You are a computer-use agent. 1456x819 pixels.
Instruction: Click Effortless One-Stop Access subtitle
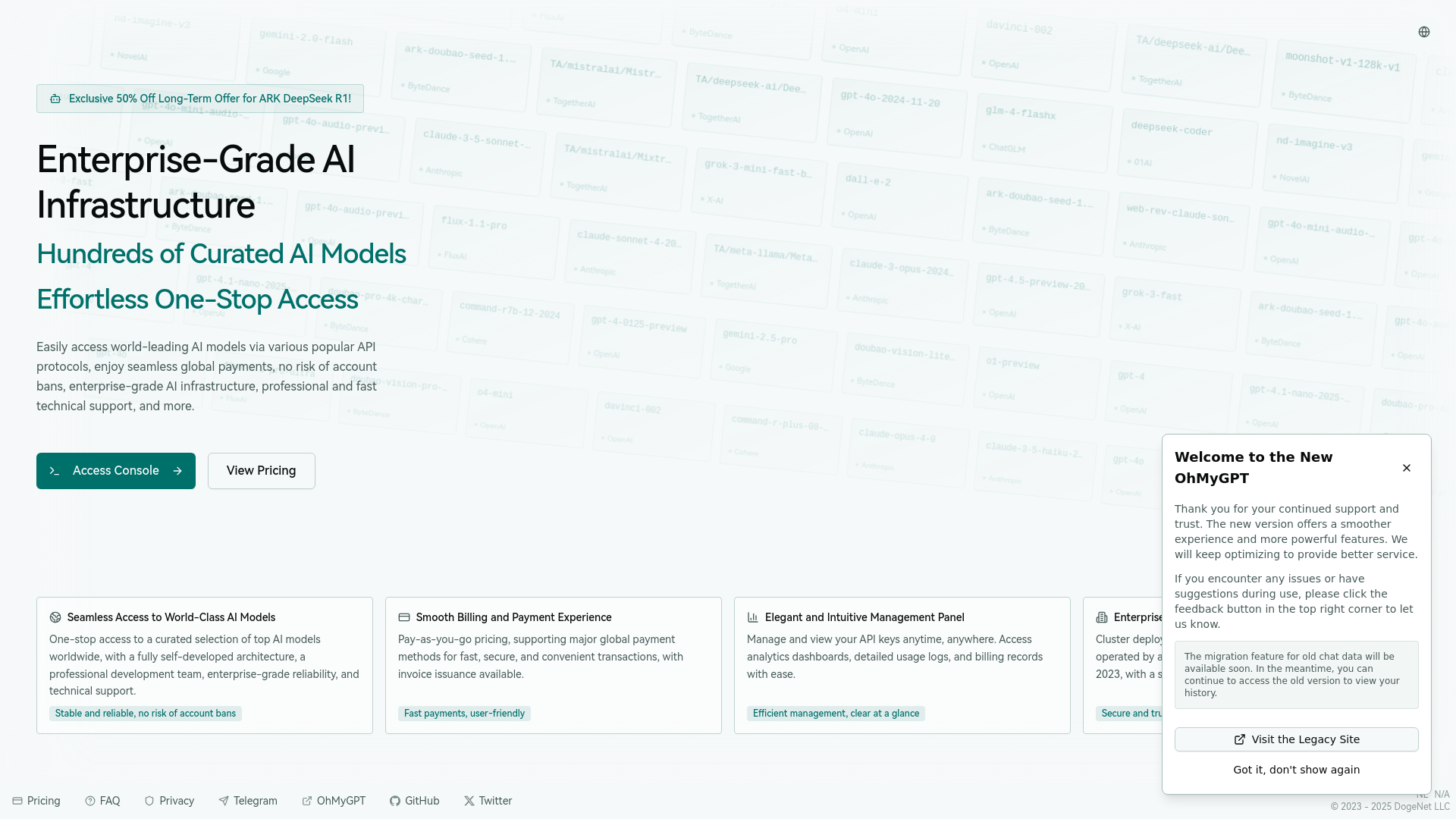(x=197, y=300)
